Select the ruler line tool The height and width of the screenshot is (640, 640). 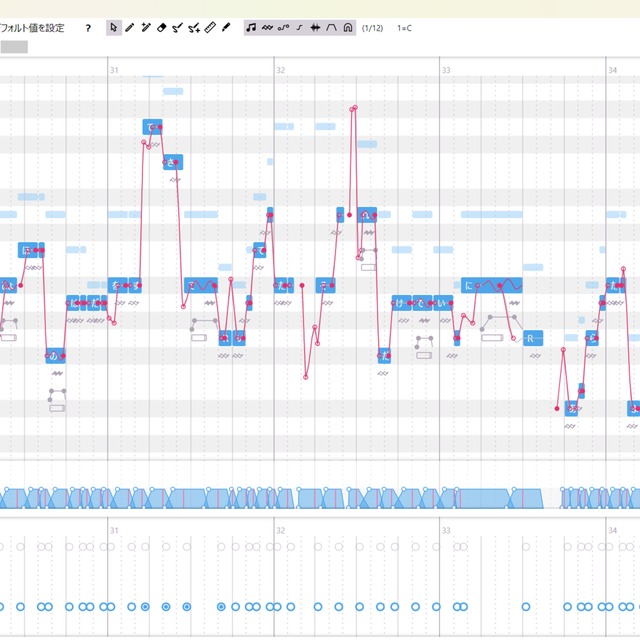coord(210,28)
